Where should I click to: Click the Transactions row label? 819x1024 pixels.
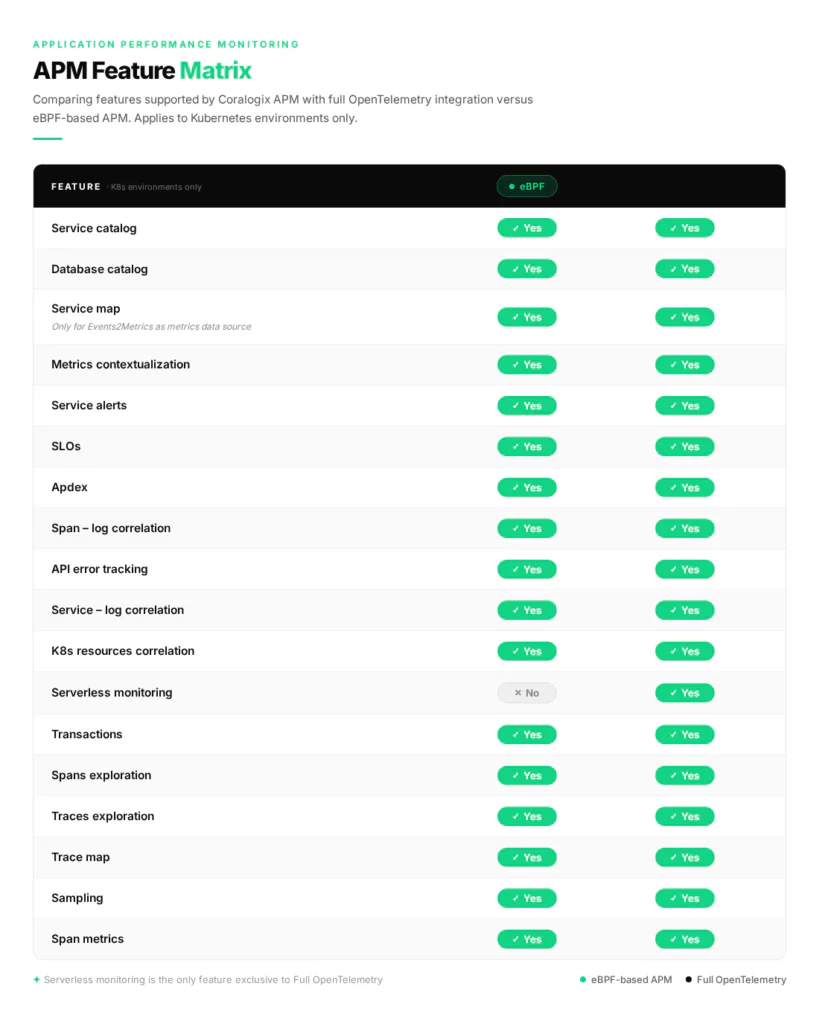pyautogui.click(x=87, y=734)
